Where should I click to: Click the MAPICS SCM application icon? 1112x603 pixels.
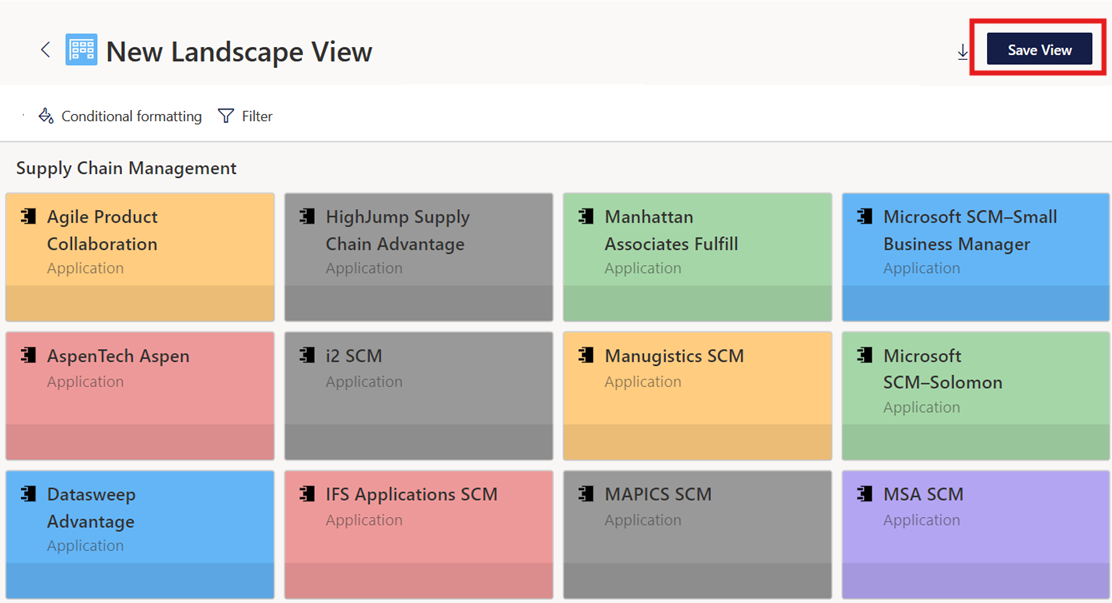(586, 494)
